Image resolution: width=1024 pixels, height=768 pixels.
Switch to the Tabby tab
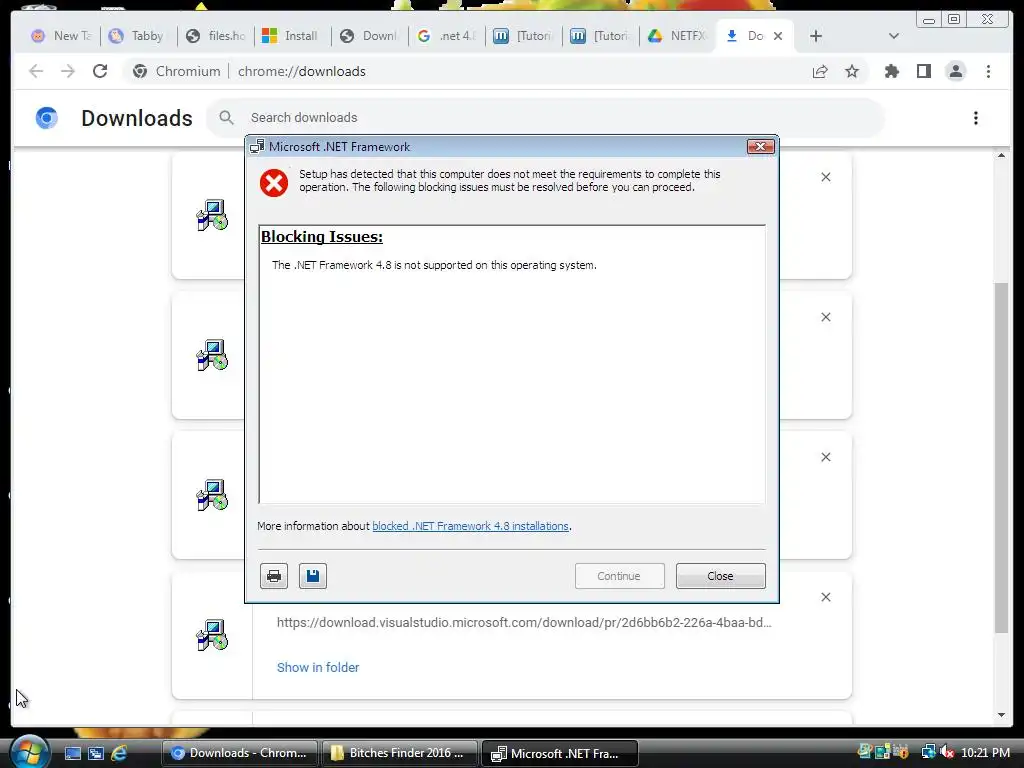click(138, 36)
